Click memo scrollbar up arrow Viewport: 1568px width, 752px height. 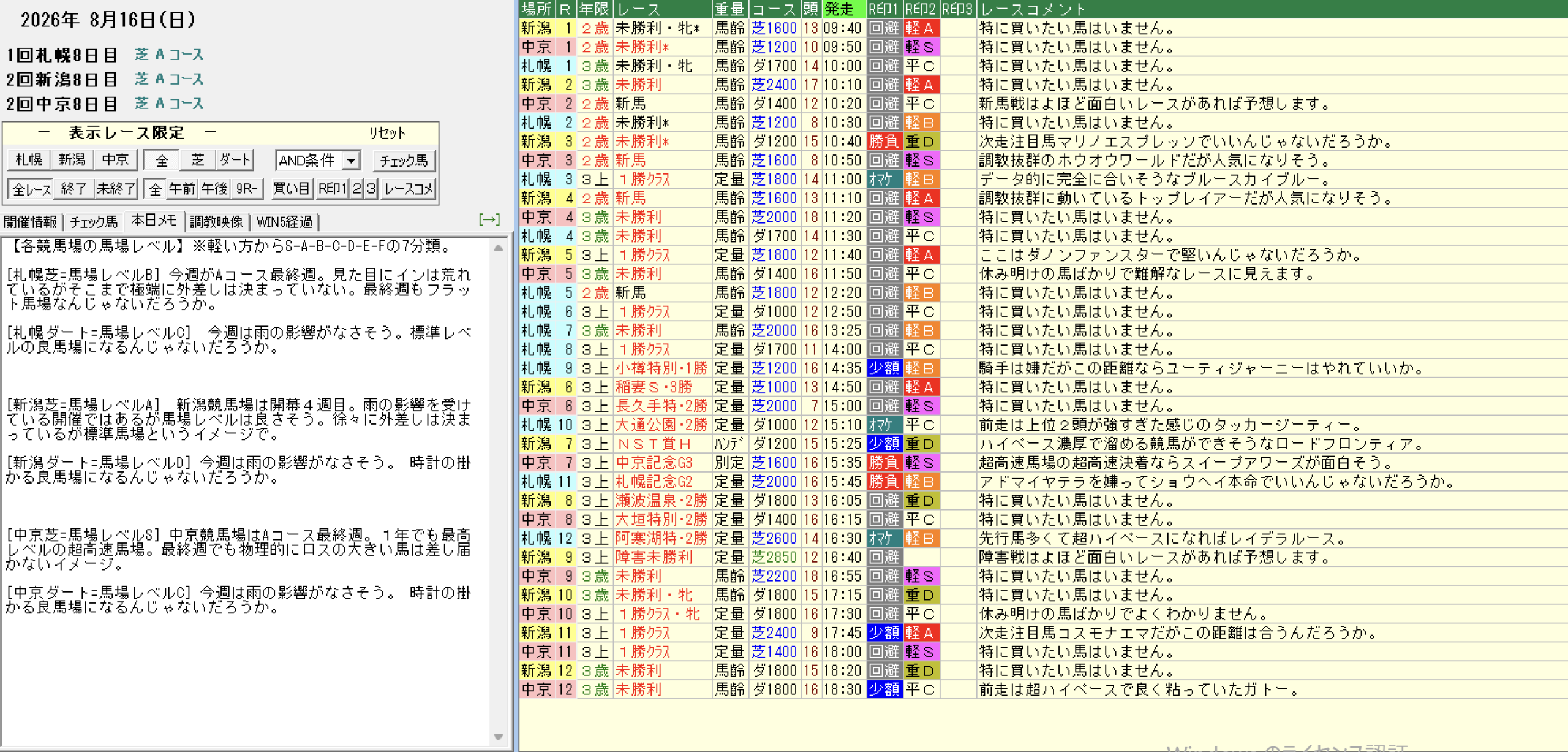click(x=499, y=248)
